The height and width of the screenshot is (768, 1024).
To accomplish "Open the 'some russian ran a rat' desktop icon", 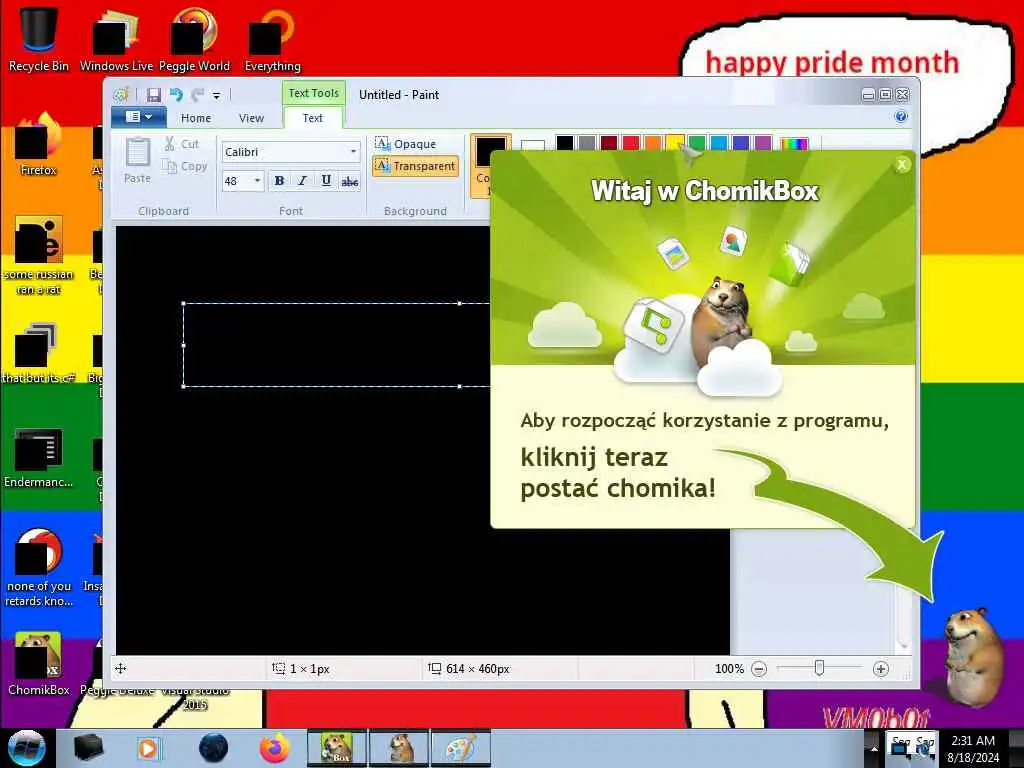I will pyautogui.click(x=39, y=255).
